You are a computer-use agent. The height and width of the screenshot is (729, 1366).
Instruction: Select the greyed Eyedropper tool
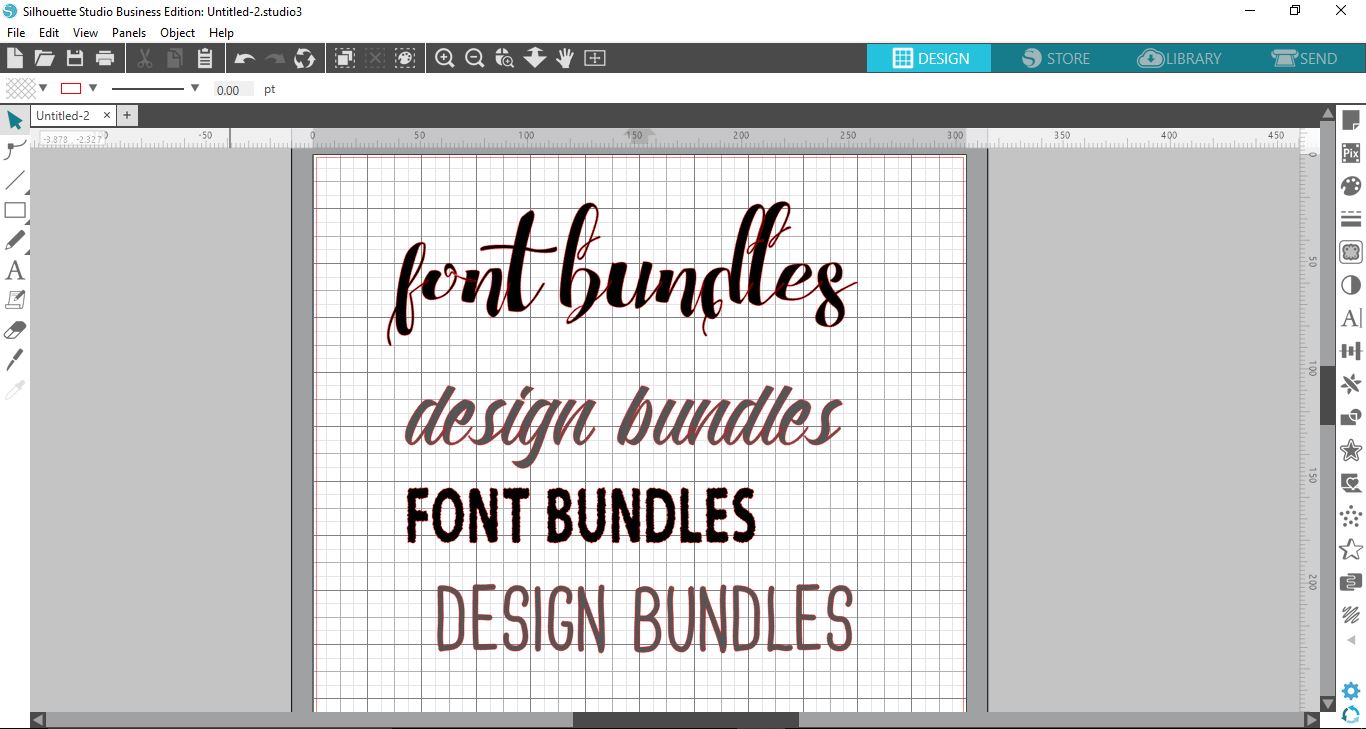pos(15,390)
